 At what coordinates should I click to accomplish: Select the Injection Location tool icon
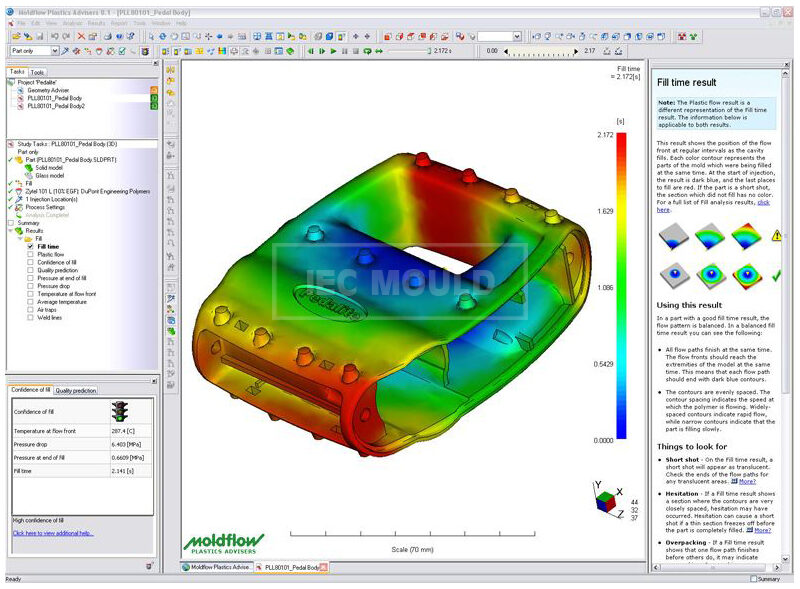pyautogui.click(x=65, y=49)
